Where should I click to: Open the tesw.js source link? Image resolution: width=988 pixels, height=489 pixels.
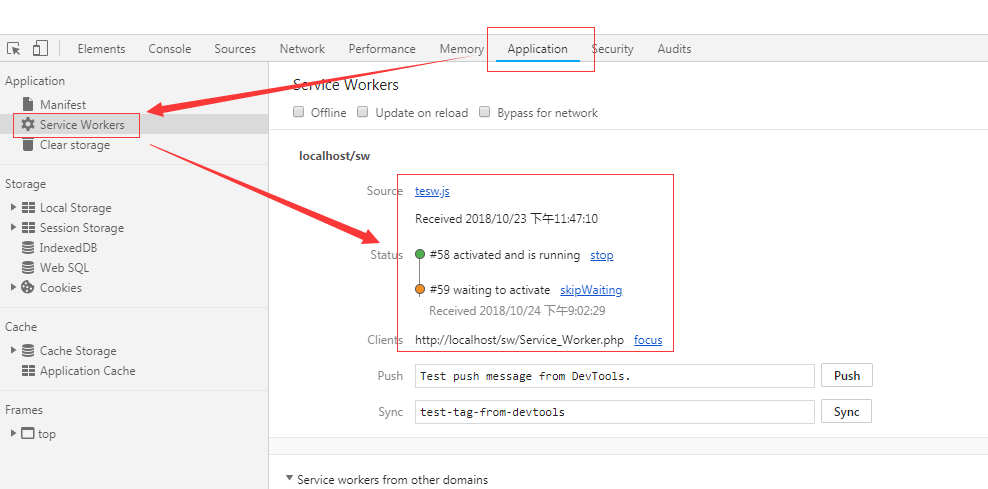click(432, 191)
